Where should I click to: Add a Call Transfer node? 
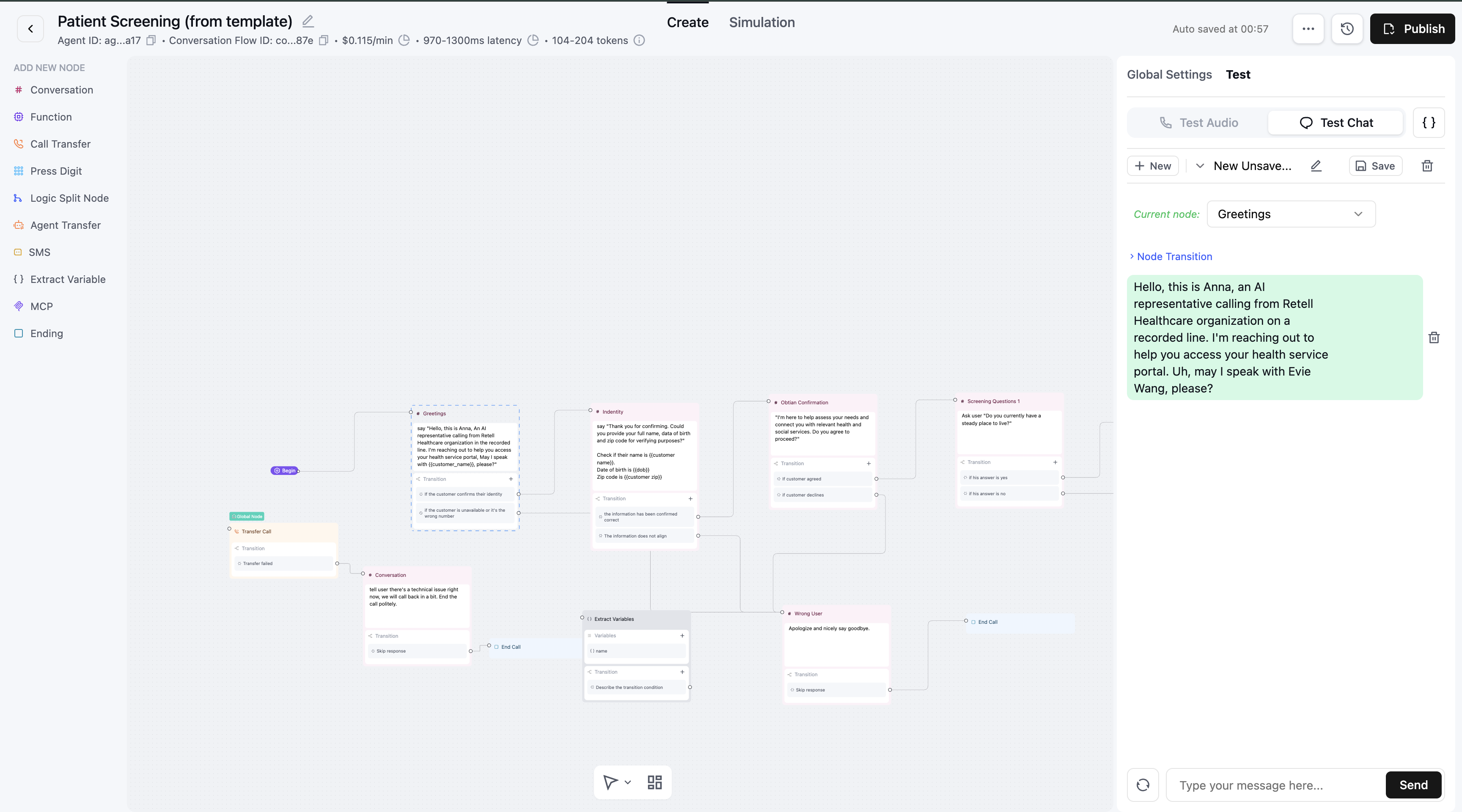click(x=52, y=144)
